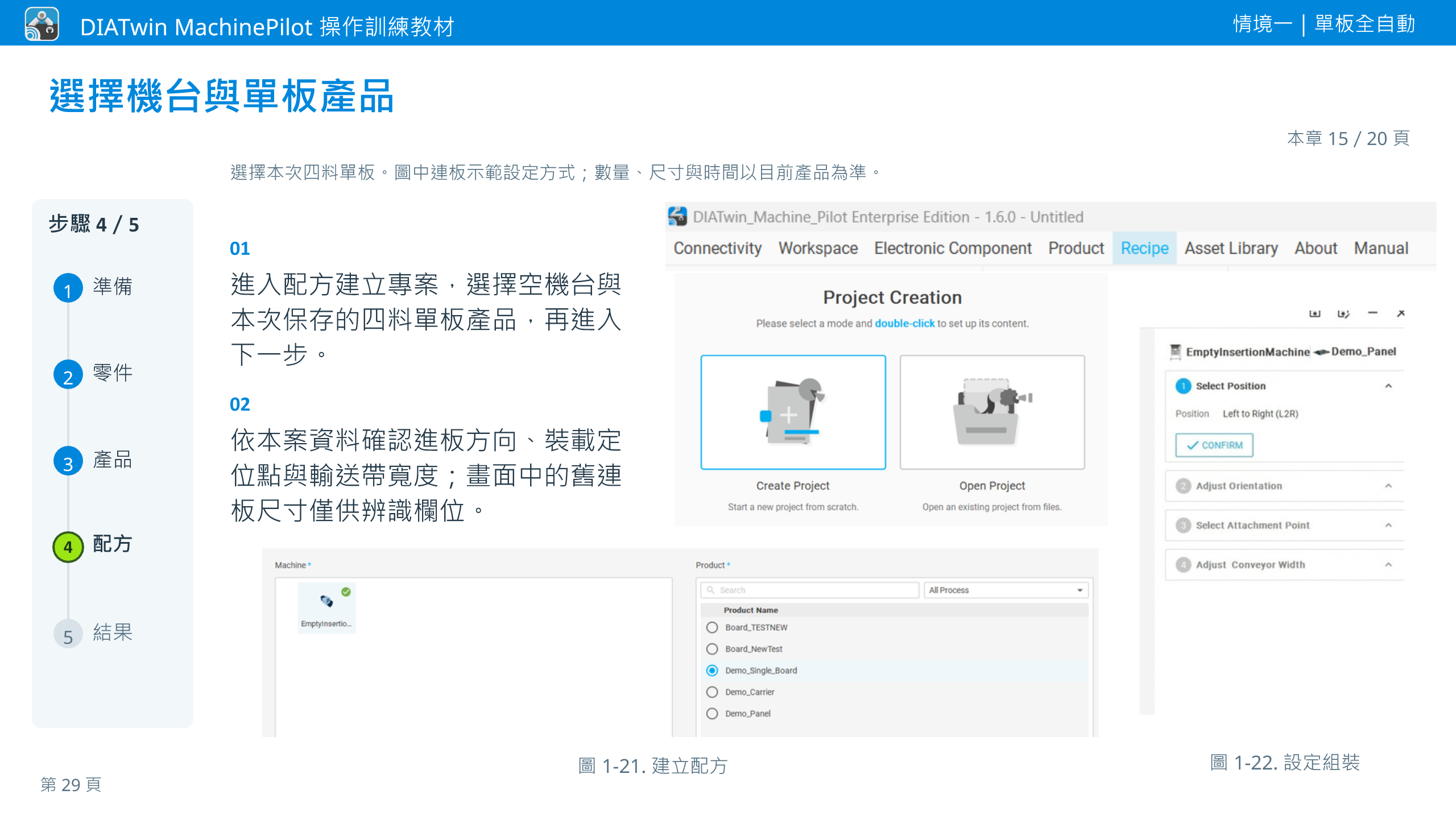Open the Manual menu

click(x=1381, y=248)
